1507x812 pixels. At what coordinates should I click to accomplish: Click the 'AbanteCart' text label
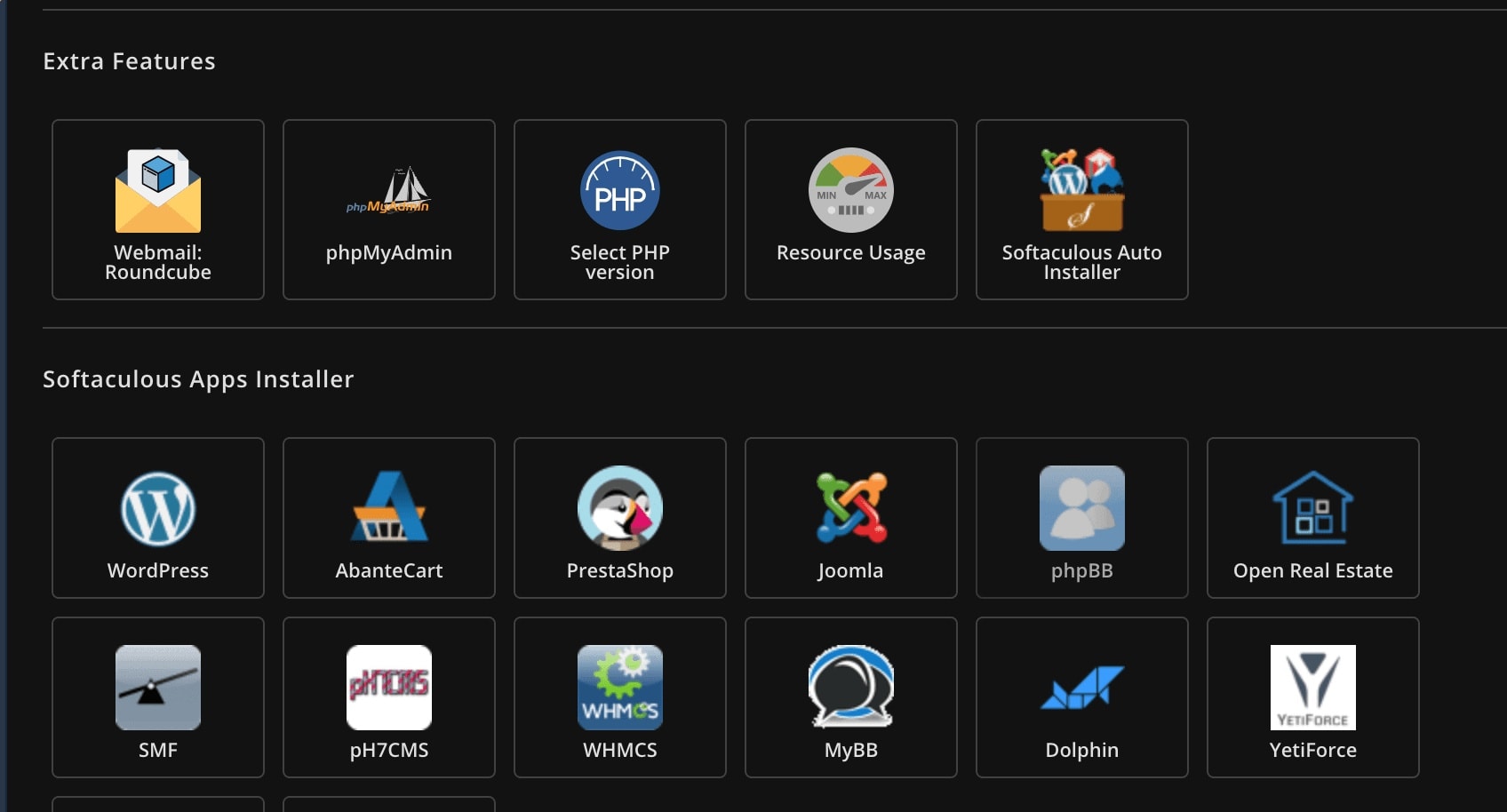[x=389, y=570]
